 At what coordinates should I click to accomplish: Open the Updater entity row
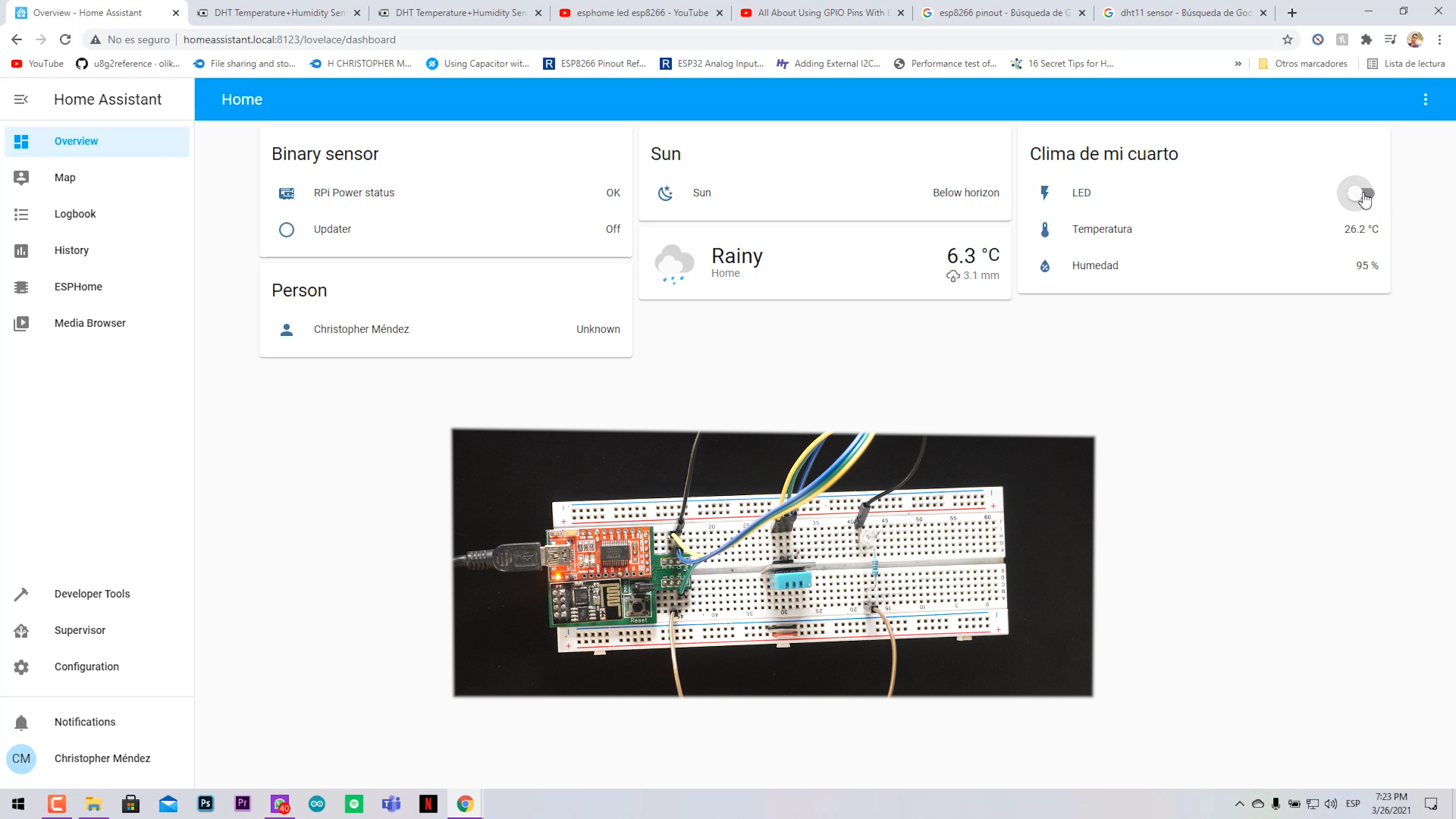446,229
